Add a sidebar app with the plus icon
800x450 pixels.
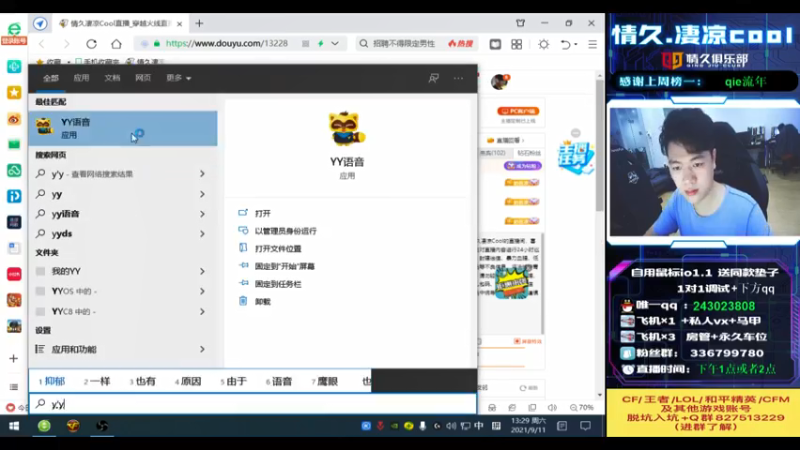pyautogui.click(x=14, y=359)
